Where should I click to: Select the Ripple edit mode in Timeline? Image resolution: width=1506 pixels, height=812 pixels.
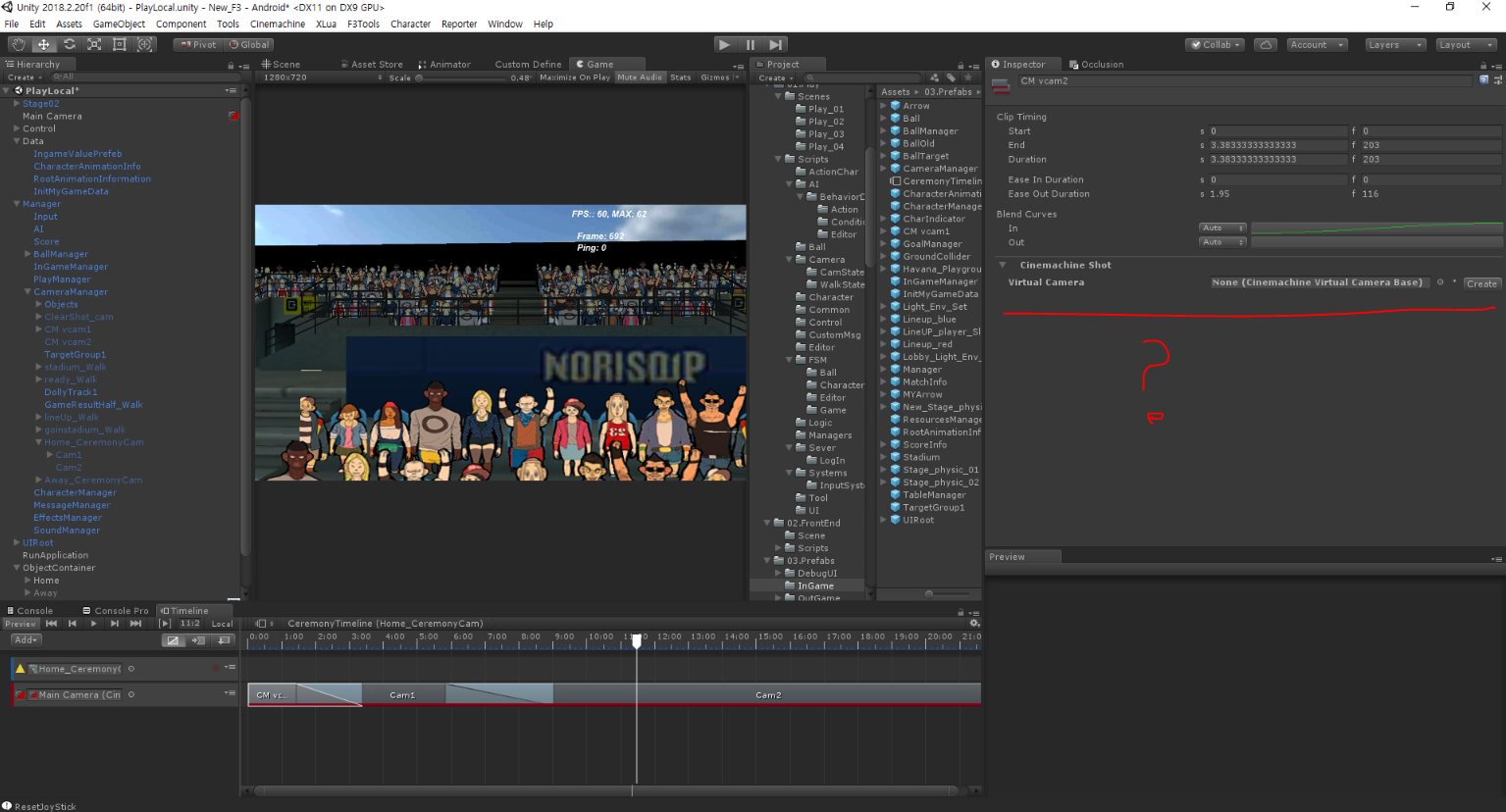[198, 640]
